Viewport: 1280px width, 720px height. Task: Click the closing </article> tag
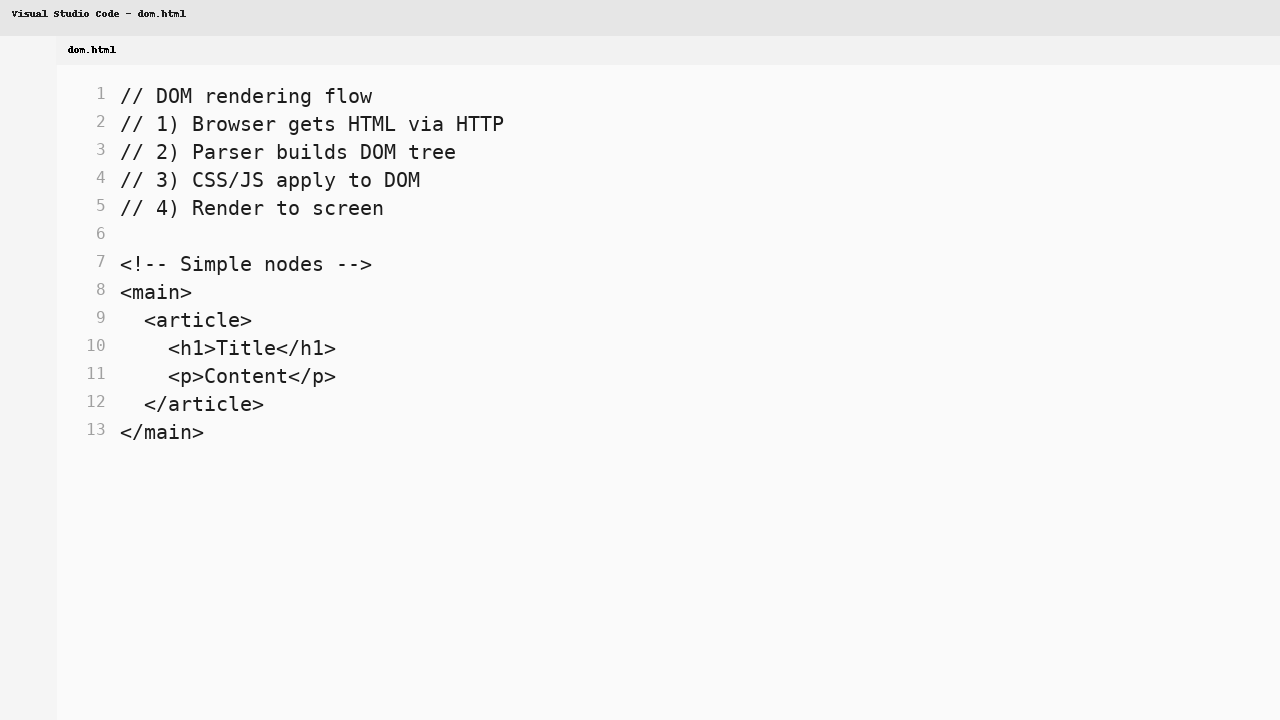click(203, 404)
